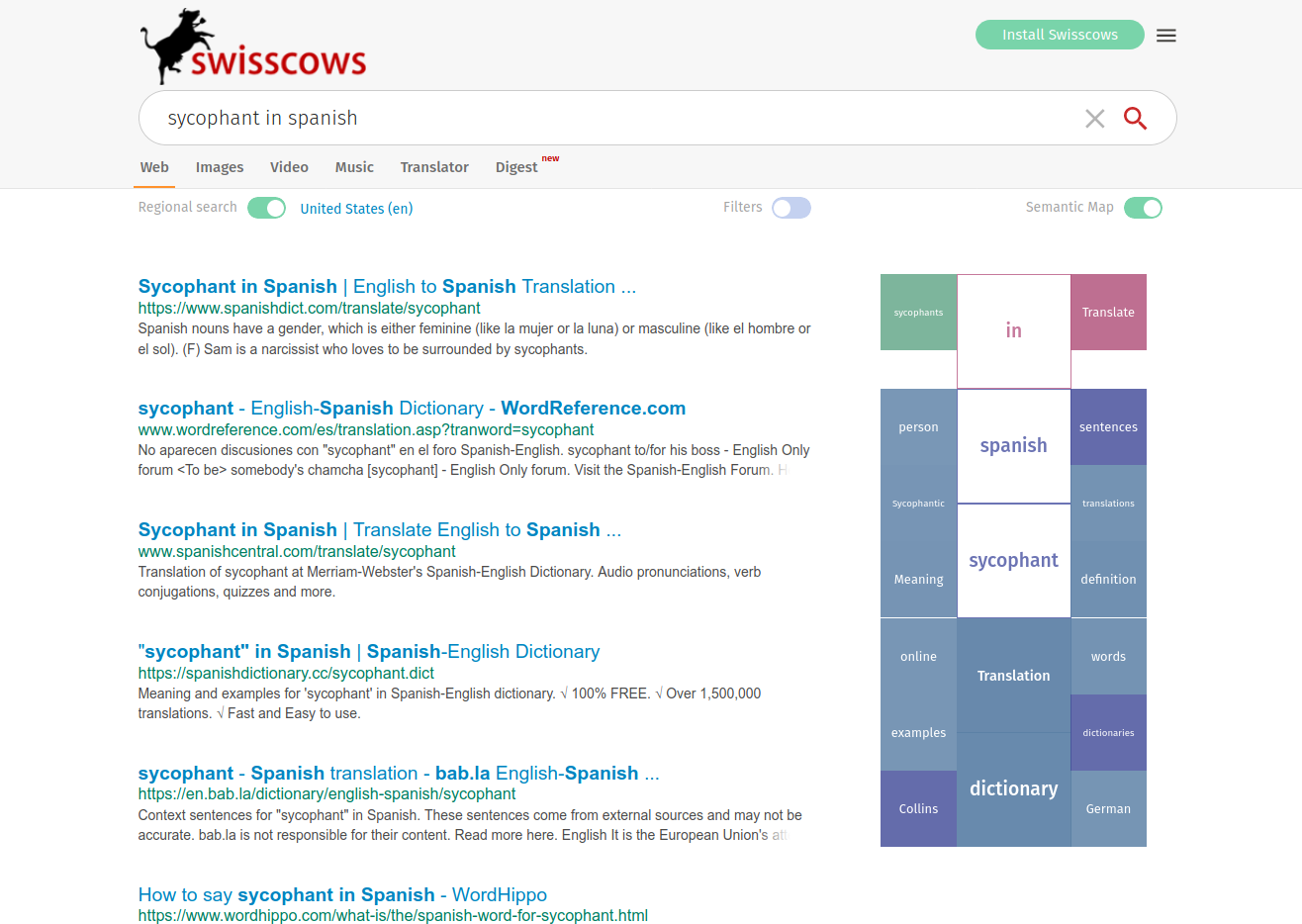Click the spanishdict.com URL link
1302x924 pixels.
click(310, 309)
